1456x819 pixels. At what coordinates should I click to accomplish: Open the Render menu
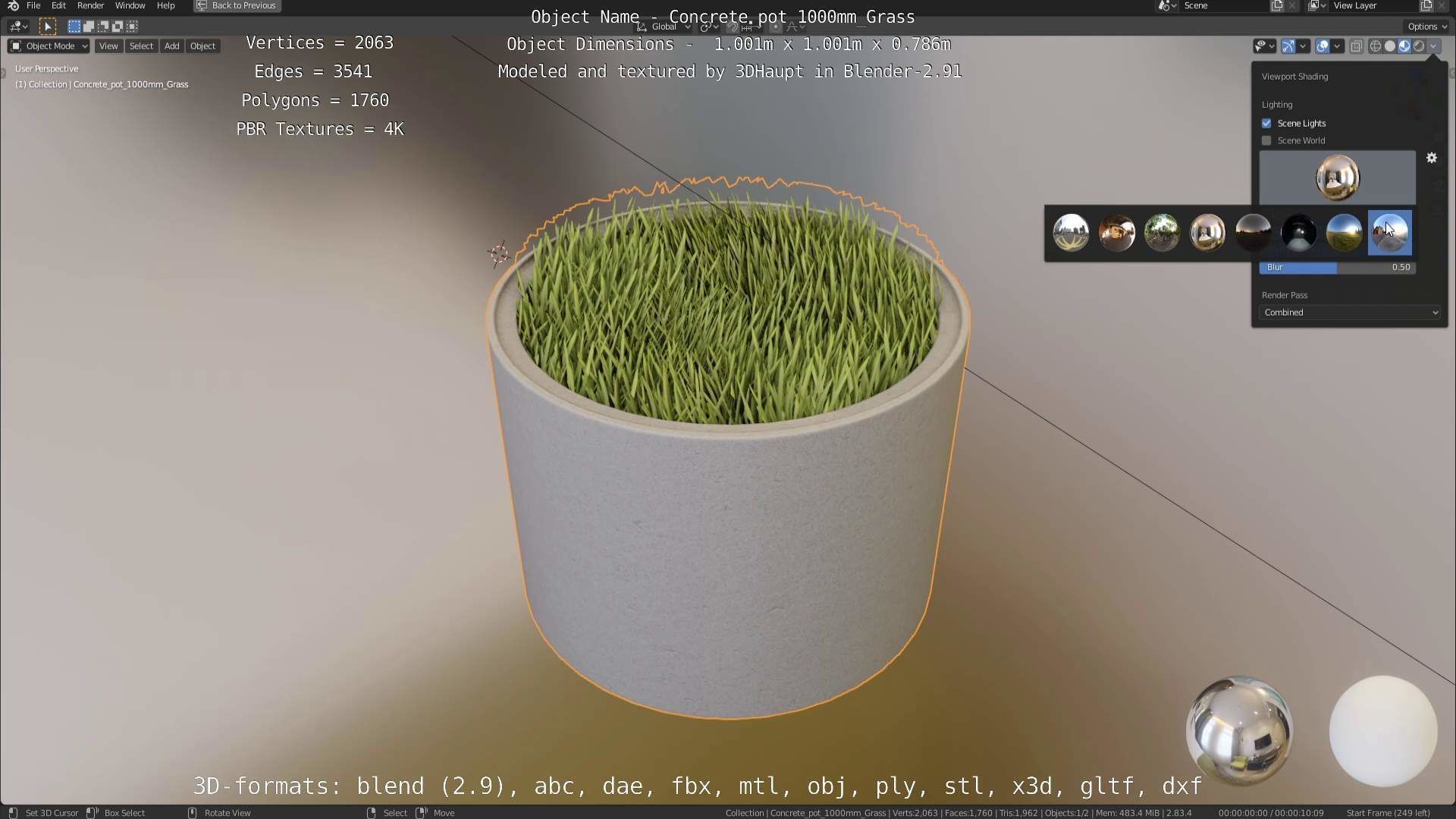pyautogui.click(x=90, y=5)
